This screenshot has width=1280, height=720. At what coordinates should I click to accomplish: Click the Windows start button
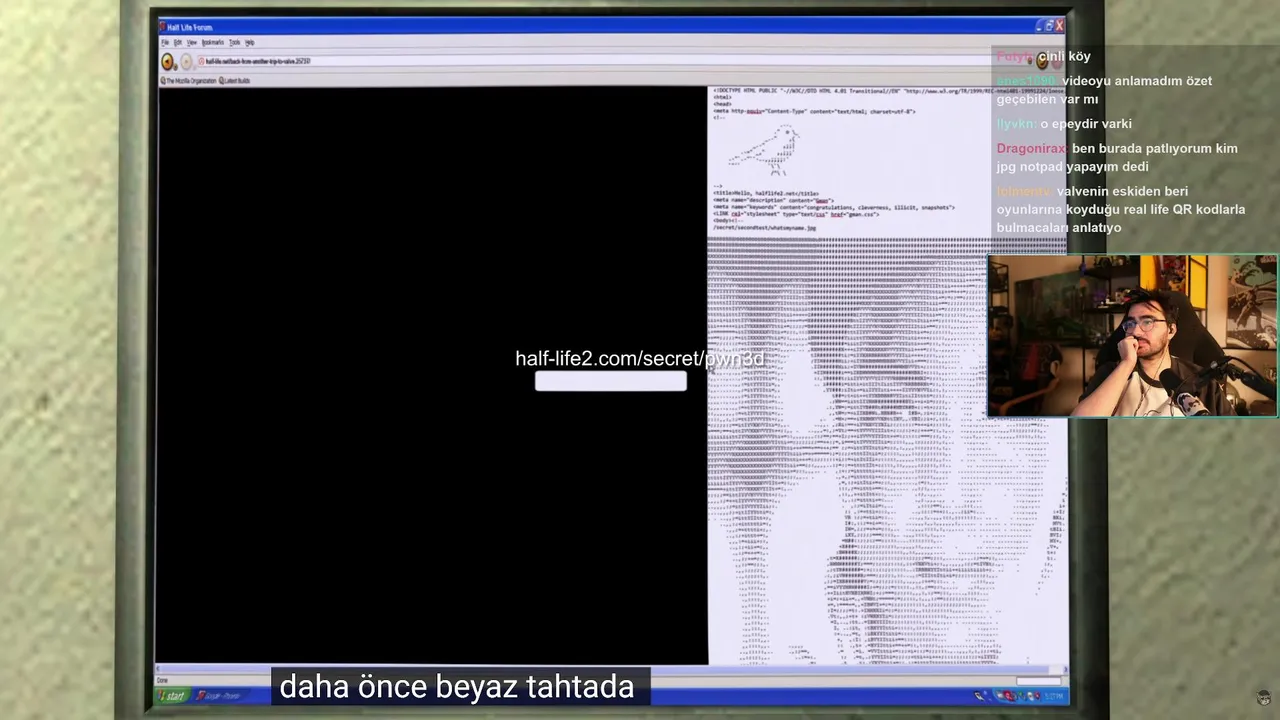173,696
